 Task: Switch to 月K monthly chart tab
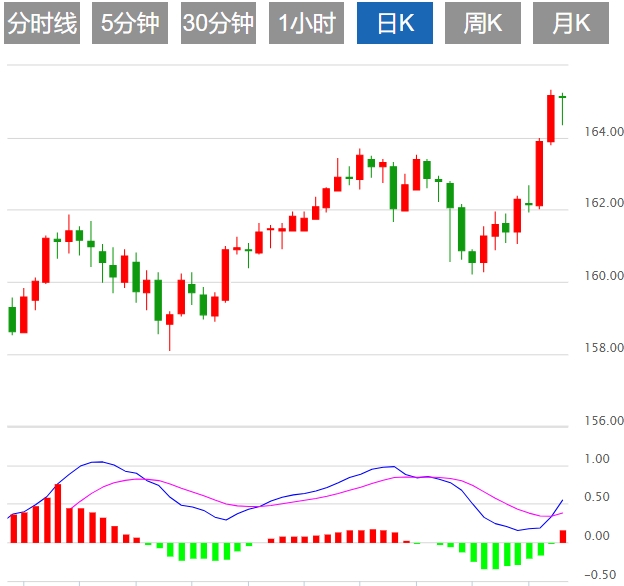[x=571, y=23]
